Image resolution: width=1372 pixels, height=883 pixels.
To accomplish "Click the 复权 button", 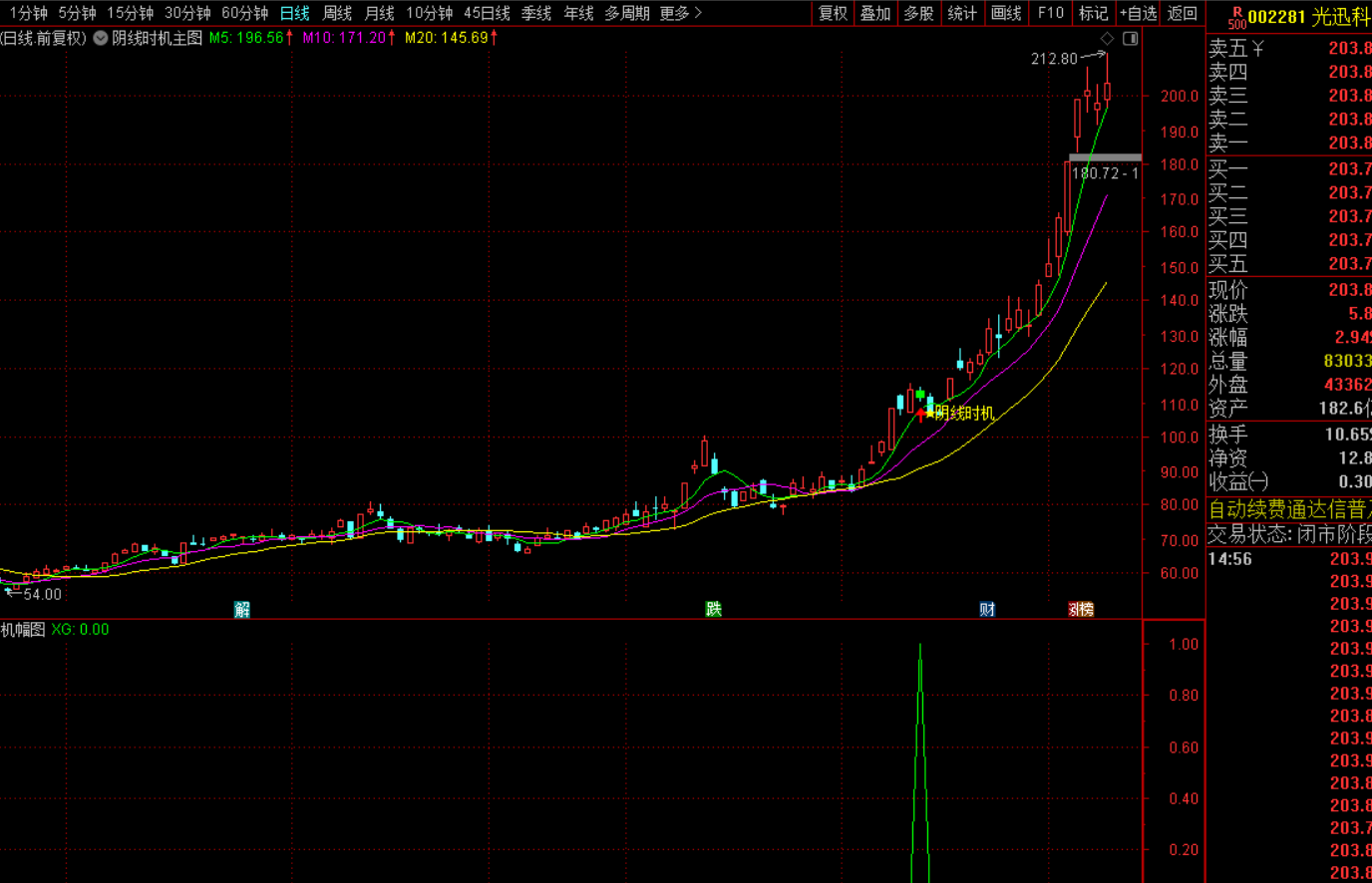I will click(833, 13).
